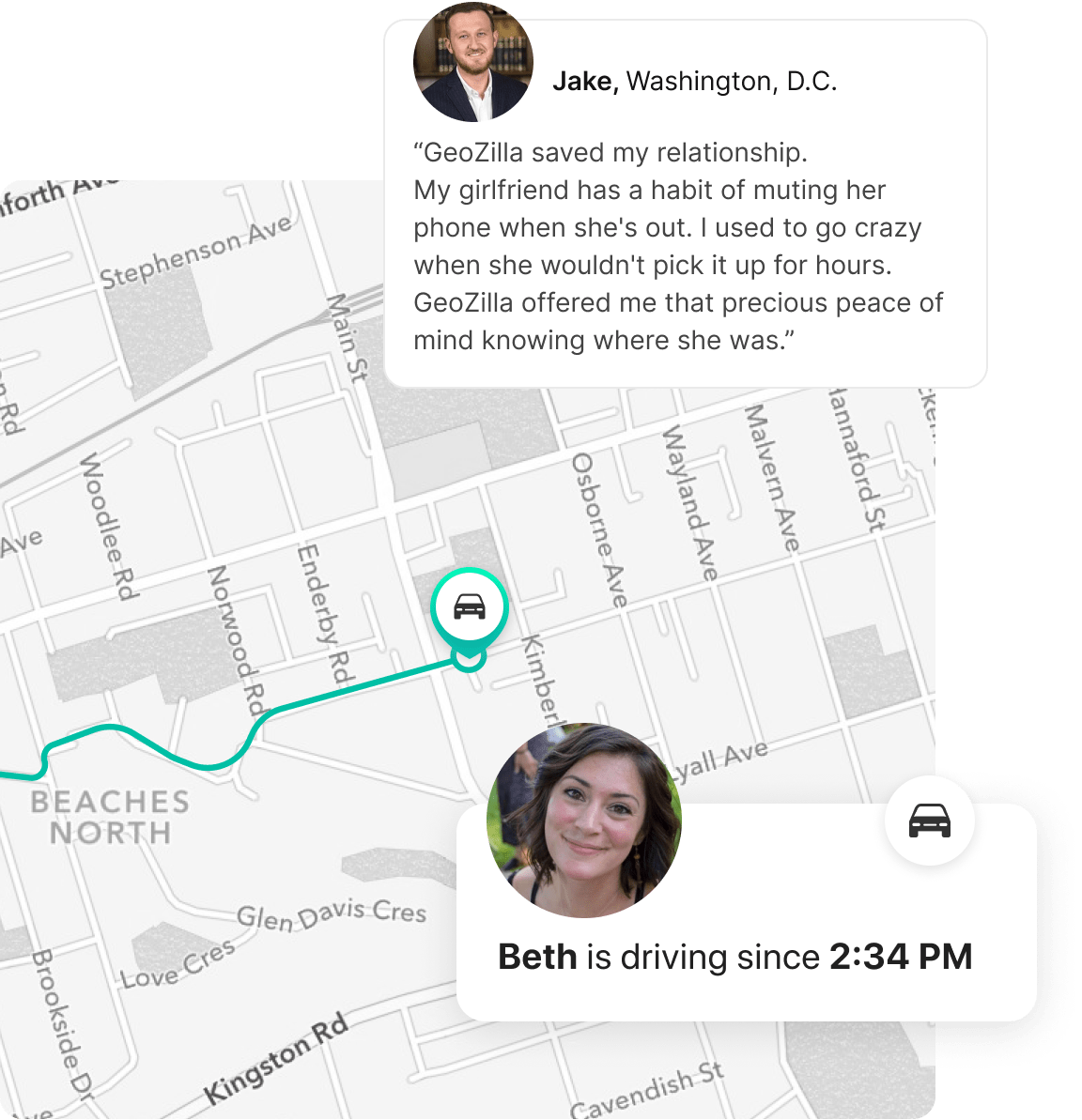1082x1120 pixels.
Task: Click the Glen Davis Cres label
Action: coord(332,915)
